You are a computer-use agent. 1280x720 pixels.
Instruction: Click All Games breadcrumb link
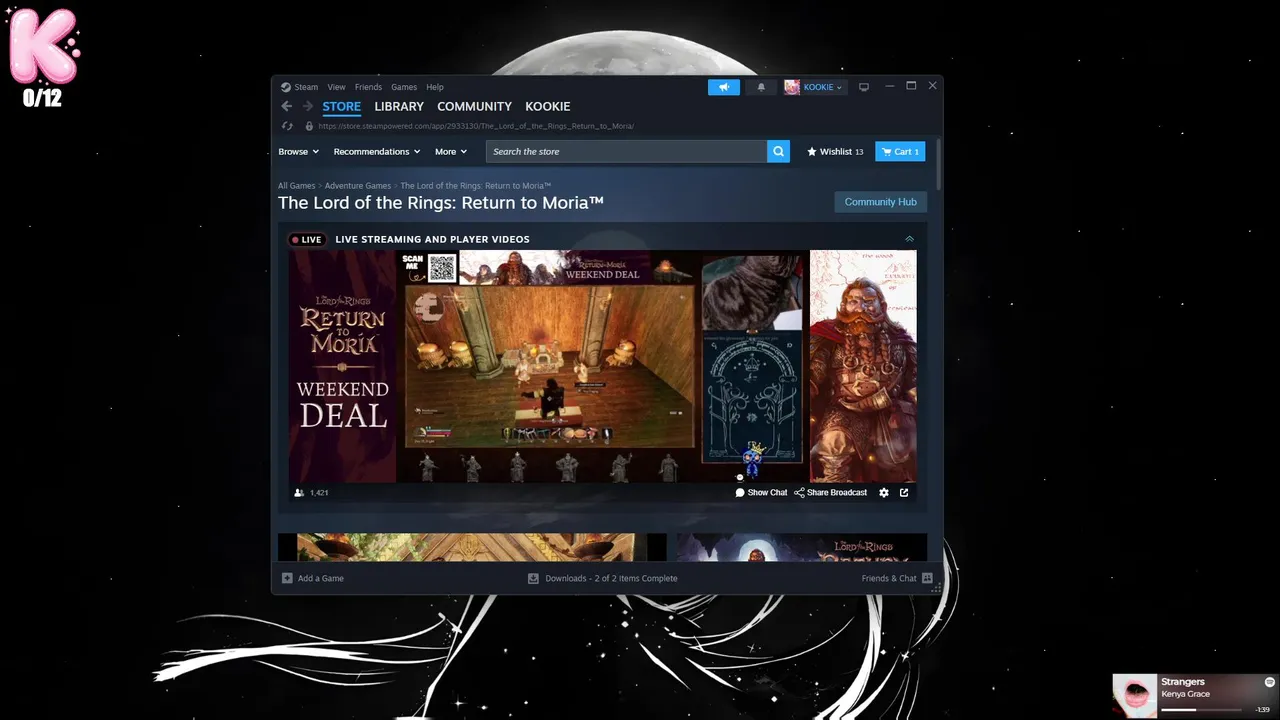point(296,186)
